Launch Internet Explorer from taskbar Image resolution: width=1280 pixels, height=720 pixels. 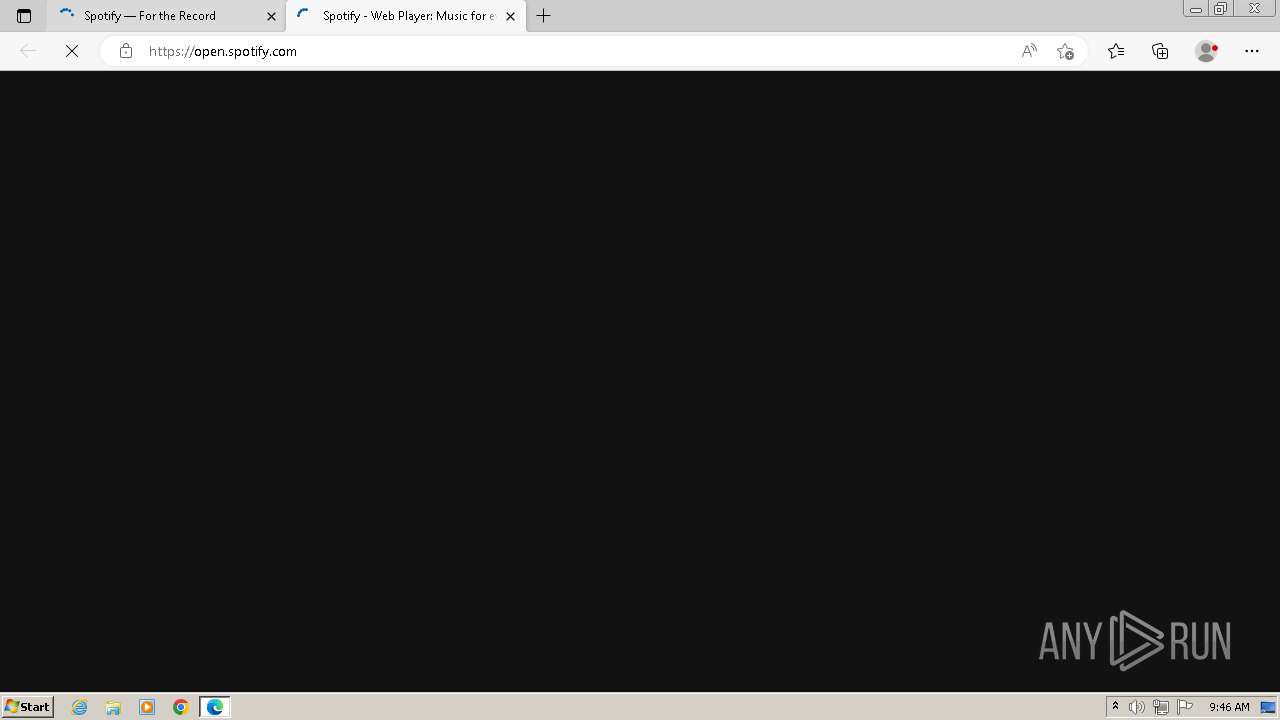coord(80,707)
